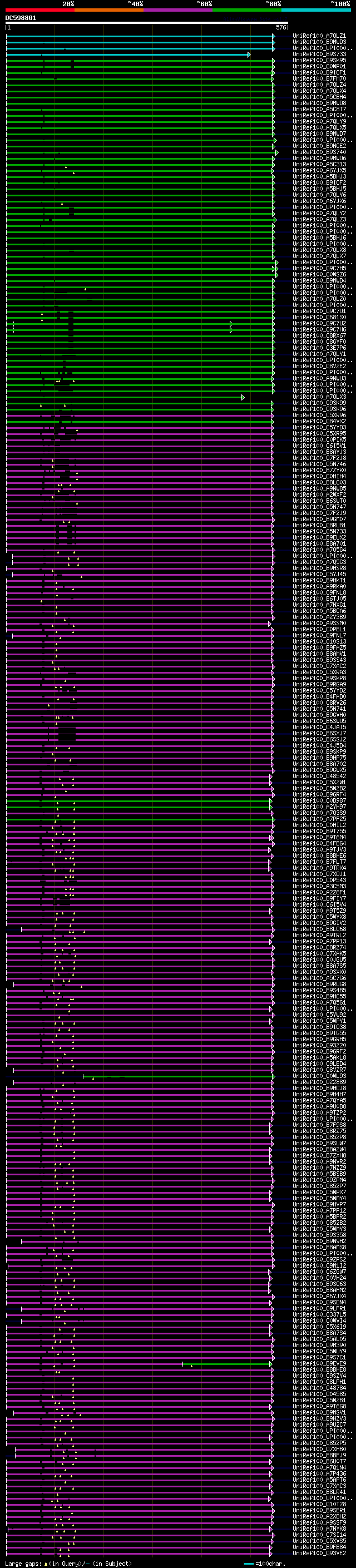Select hit UniRef100_Q0WP01
This screenshot has width=356, height=1568.
[319, 66]
